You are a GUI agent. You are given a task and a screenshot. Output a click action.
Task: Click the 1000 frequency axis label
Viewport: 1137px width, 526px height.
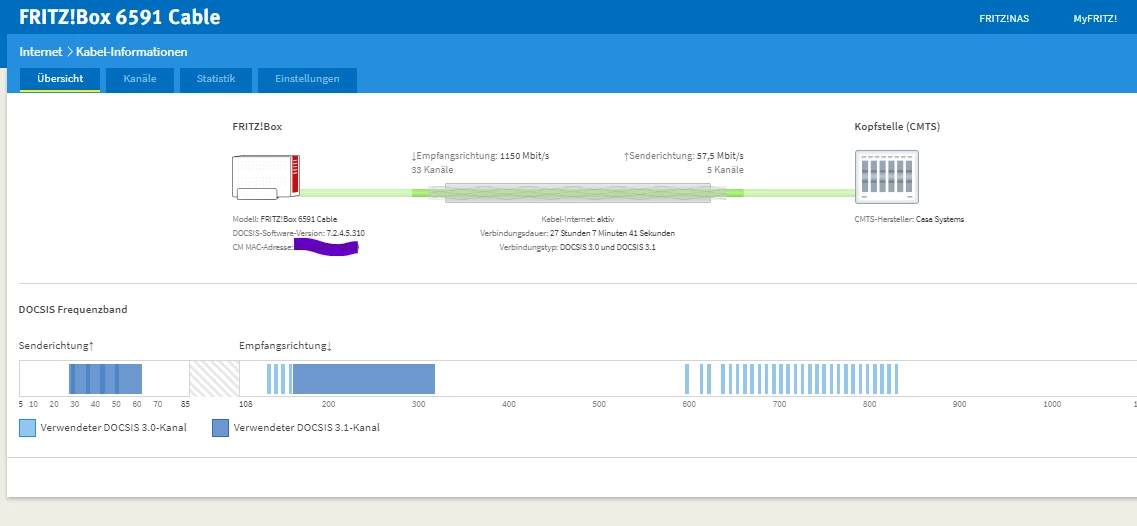tap(1051, 404)
